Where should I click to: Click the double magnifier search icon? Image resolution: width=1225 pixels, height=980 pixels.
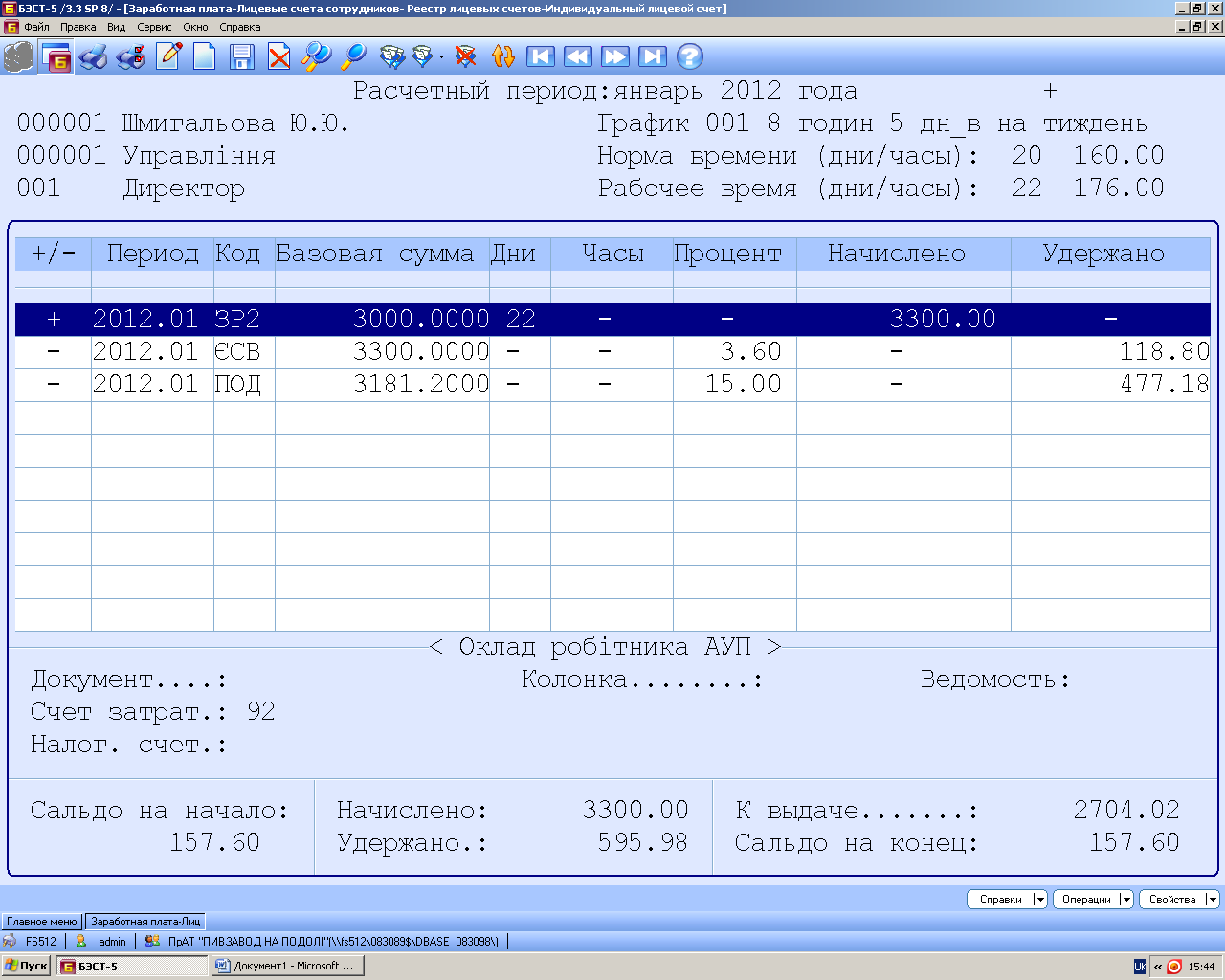317,56
